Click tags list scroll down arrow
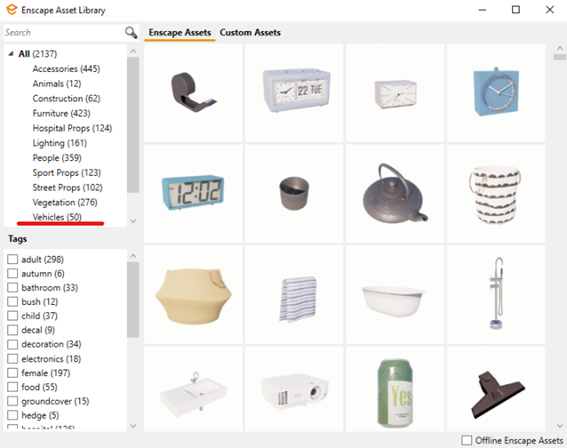This screenshot has width=567, height=448. point(133,426)
